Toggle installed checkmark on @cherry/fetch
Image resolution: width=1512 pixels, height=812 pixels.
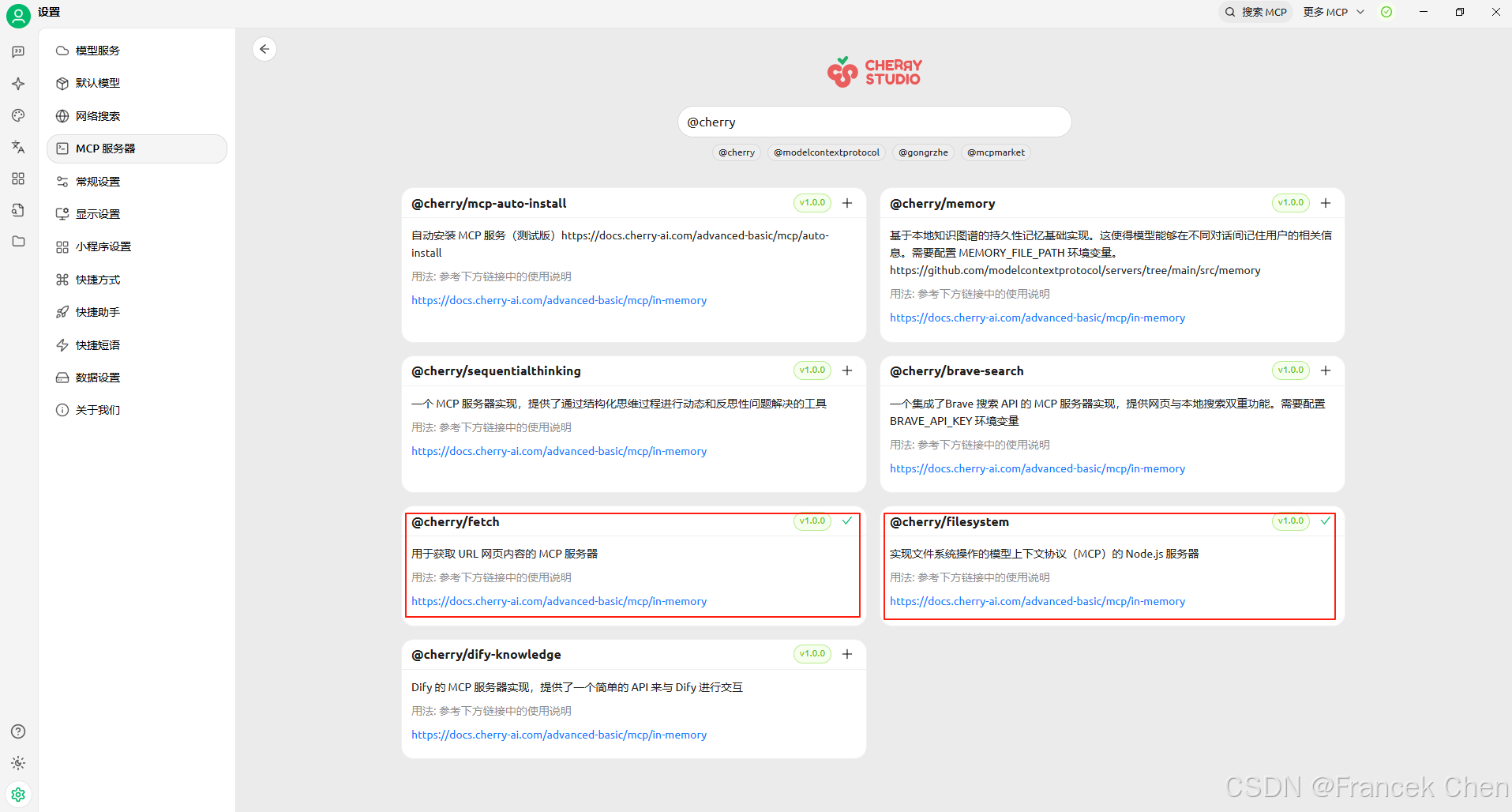click(x=847, y=521)
